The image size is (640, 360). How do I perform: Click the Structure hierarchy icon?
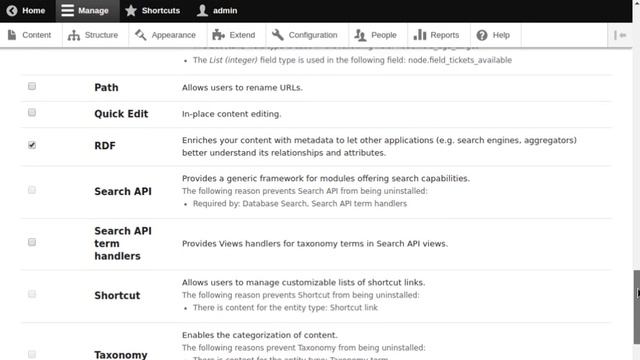point(74,35)
